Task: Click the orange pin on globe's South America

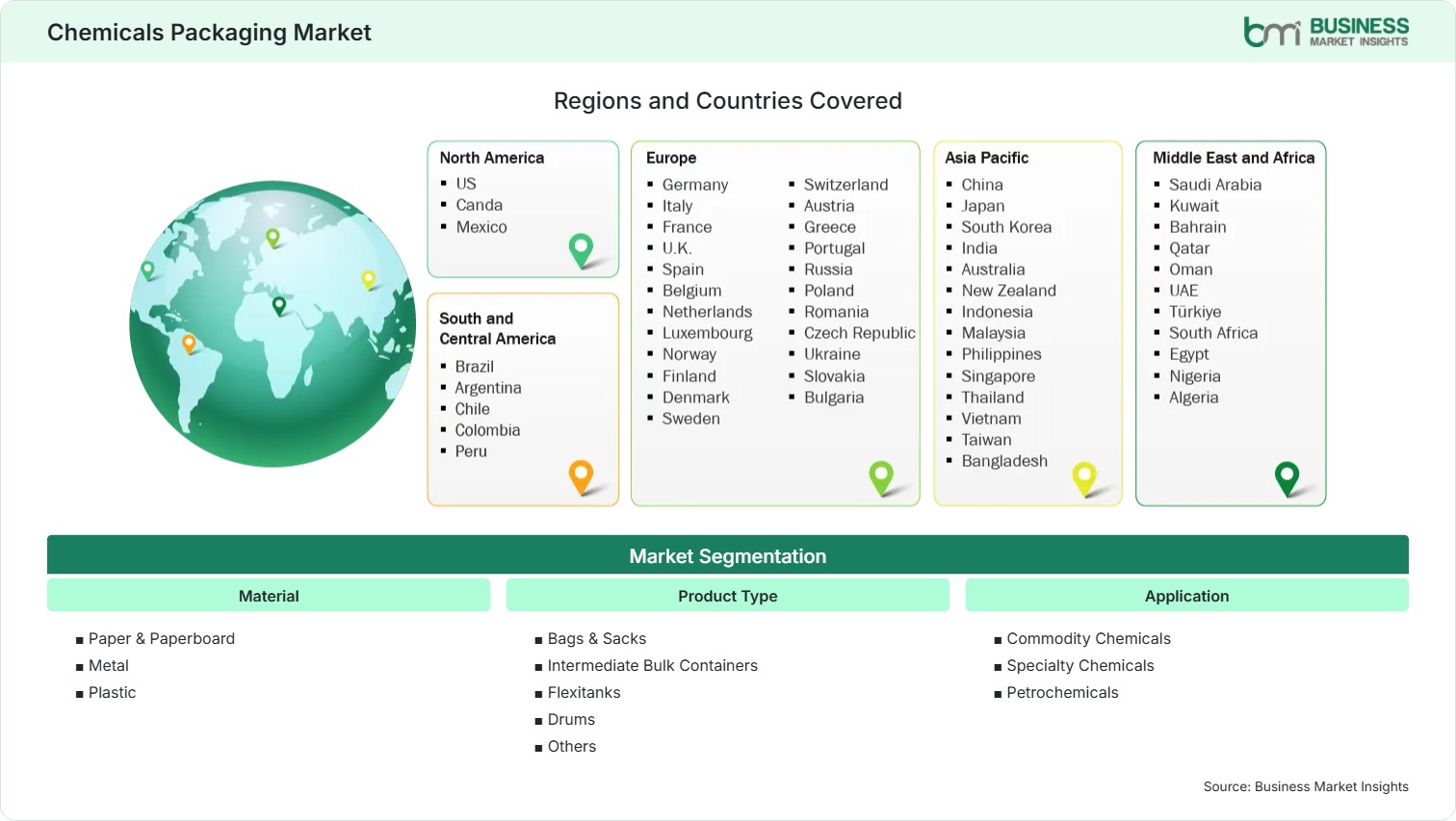Action: tap(189, 343)
